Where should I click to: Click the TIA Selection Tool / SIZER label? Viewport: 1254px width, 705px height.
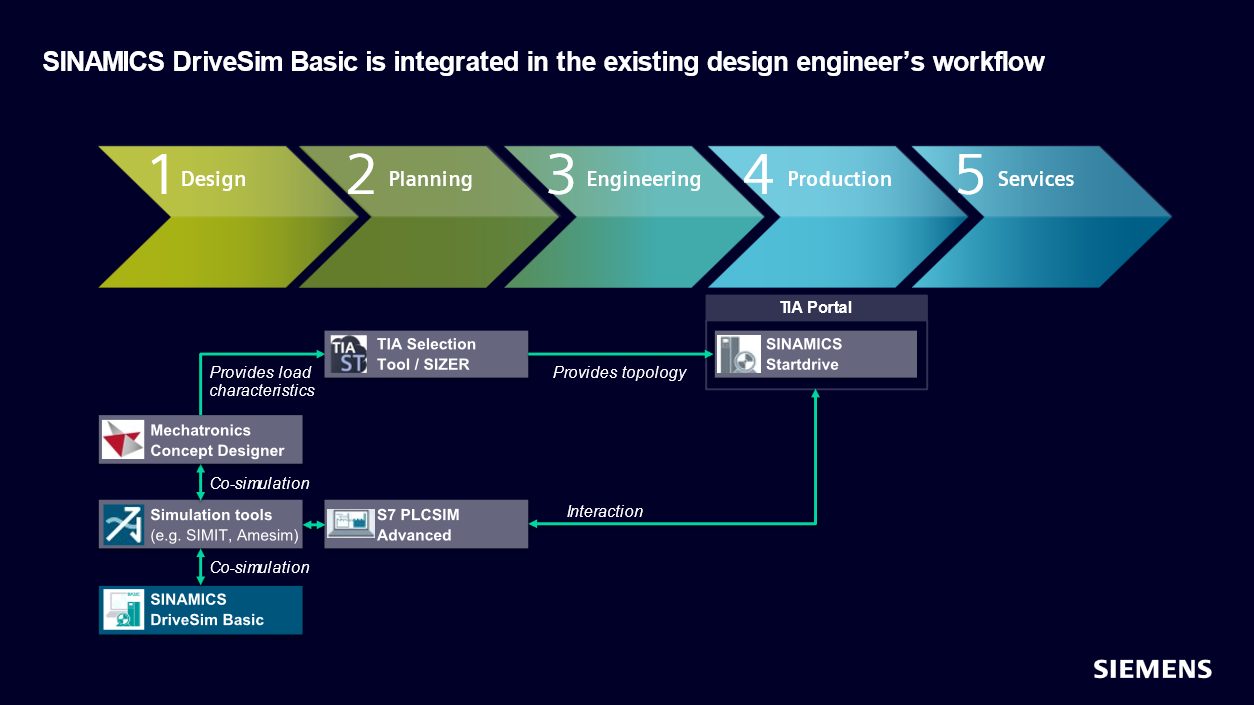(x=426, y=354)
